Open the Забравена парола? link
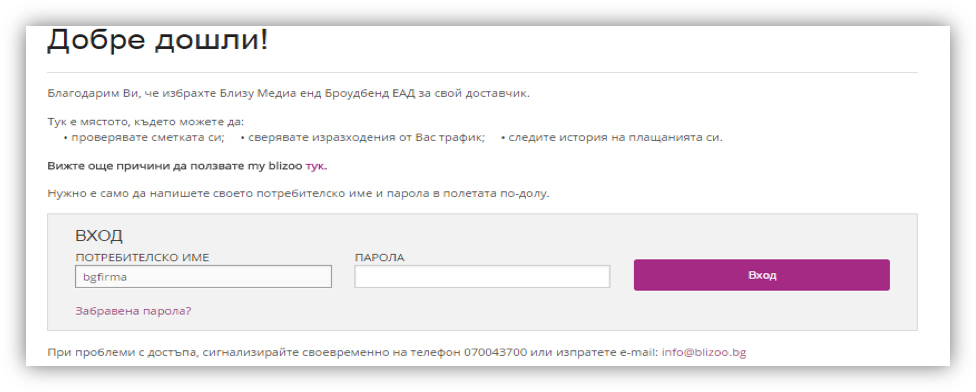The width and height of the screenshot is (976, 392). click(x=133, y=310)
